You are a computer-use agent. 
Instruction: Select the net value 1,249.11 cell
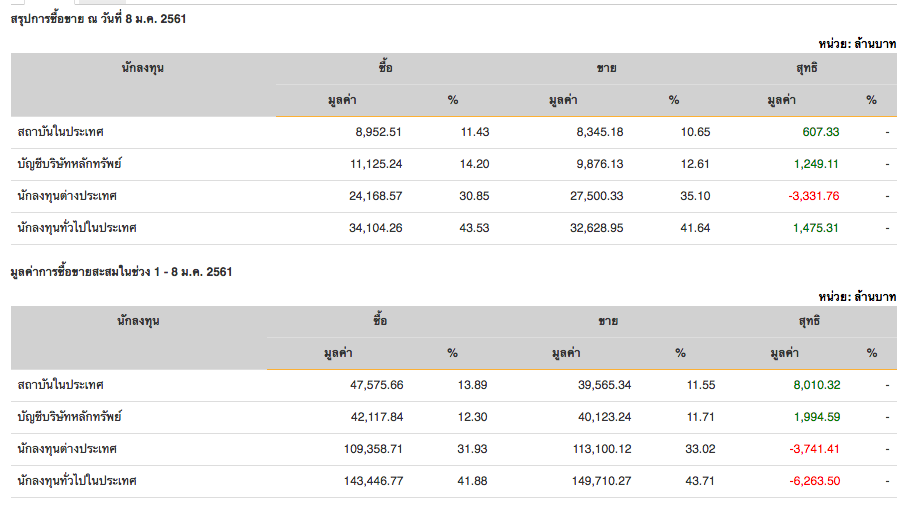click(x=816, y=164)
